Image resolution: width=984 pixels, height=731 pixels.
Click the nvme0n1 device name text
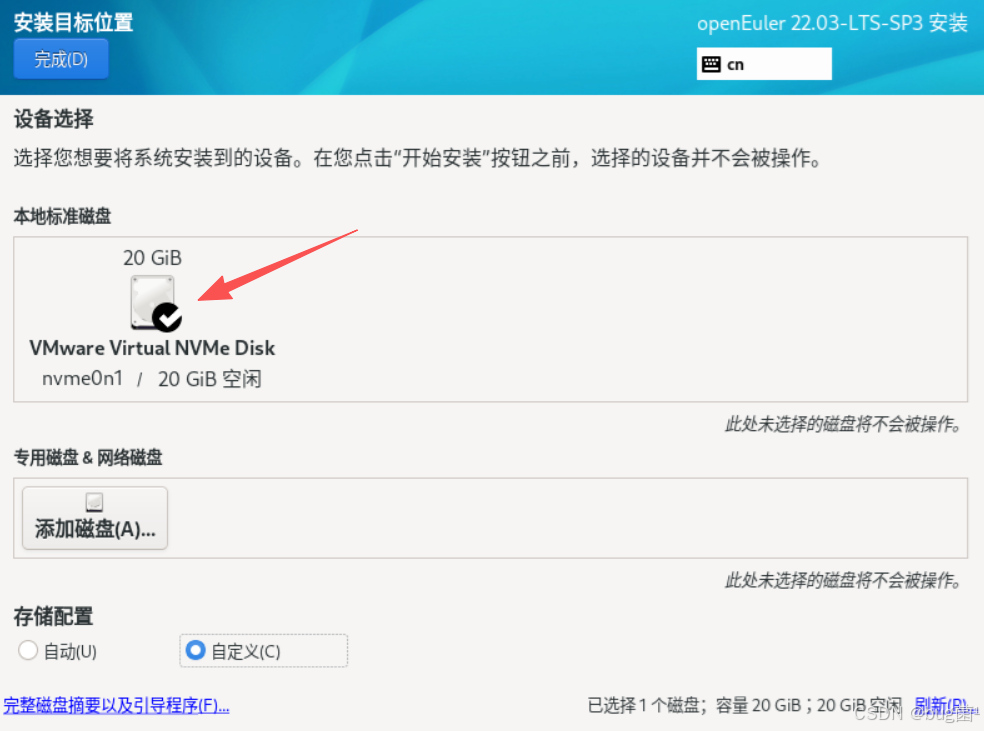point(82,378)
